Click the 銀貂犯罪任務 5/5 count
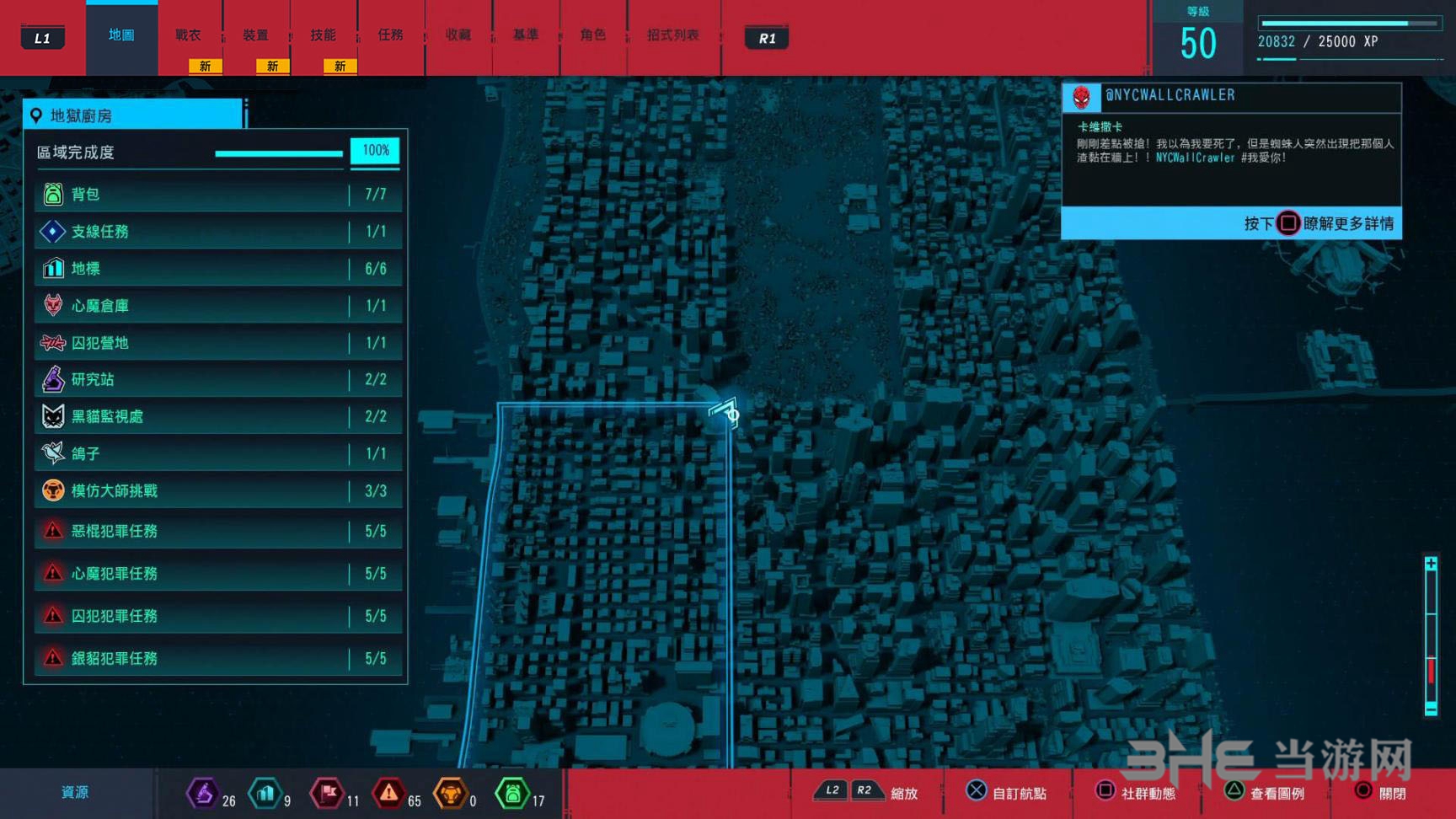 click(x=376, y=658)
